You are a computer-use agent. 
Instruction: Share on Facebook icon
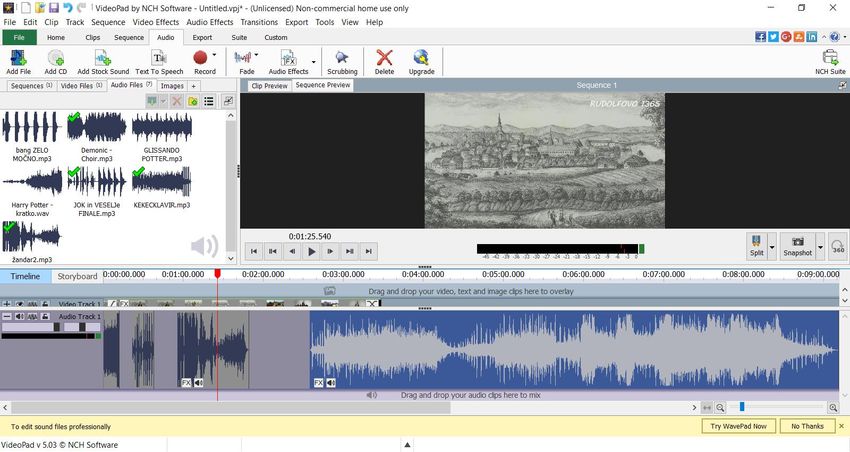(760, 37)
